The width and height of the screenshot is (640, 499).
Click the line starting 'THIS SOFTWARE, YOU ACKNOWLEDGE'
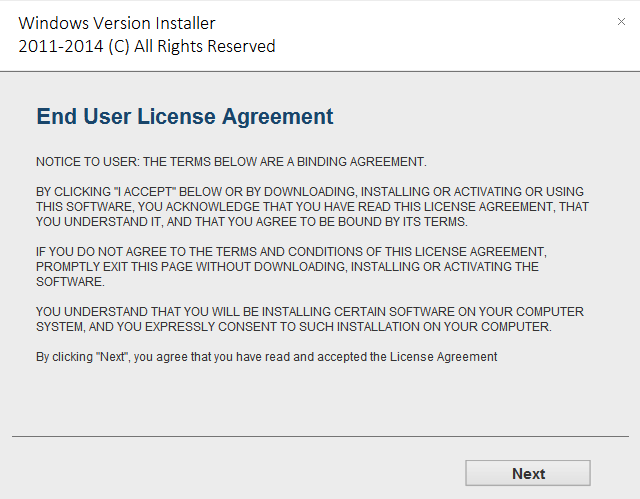click(312, 207)
